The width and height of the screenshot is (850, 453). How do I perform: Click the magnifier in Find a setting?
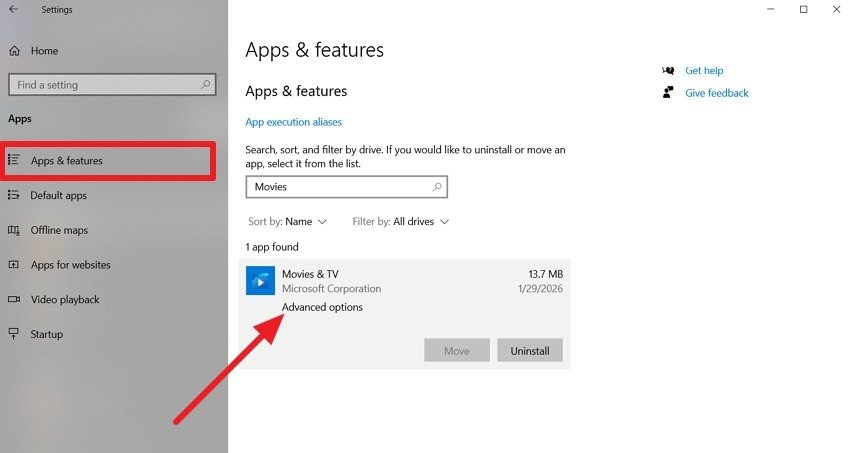pos(205,85)
